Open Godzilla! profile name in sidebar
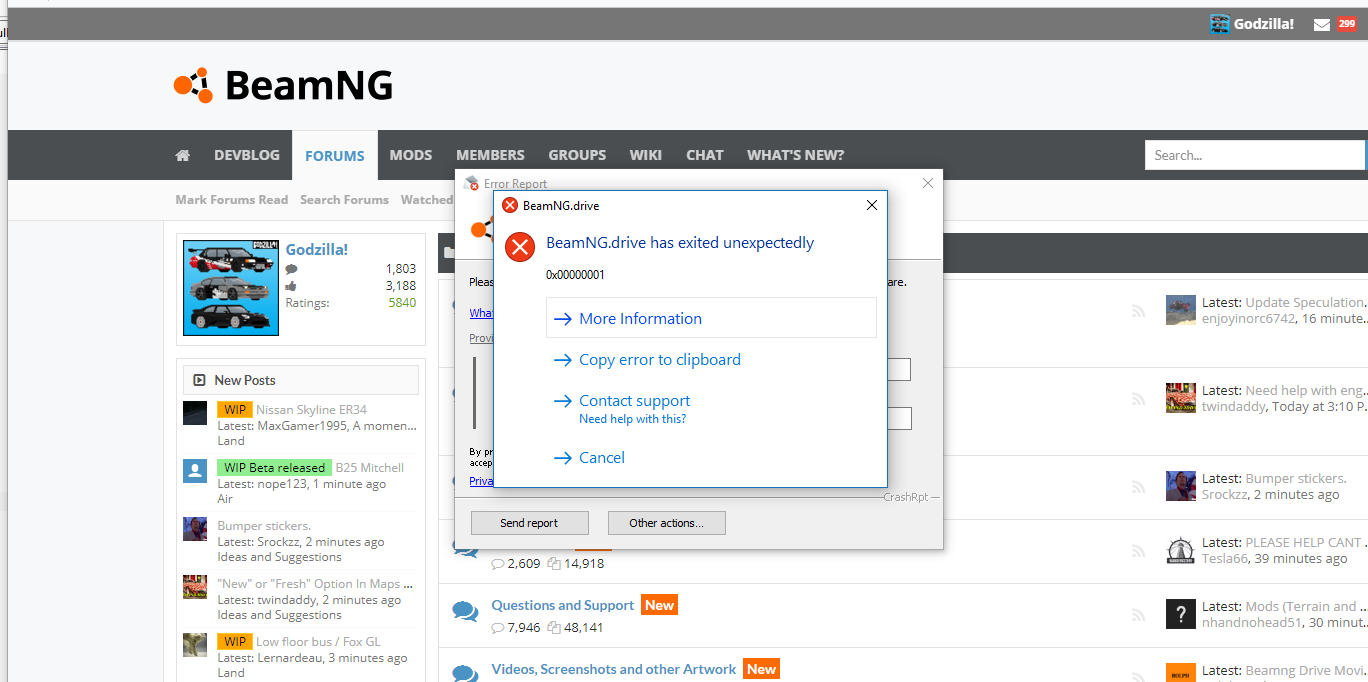 point(317,249)
